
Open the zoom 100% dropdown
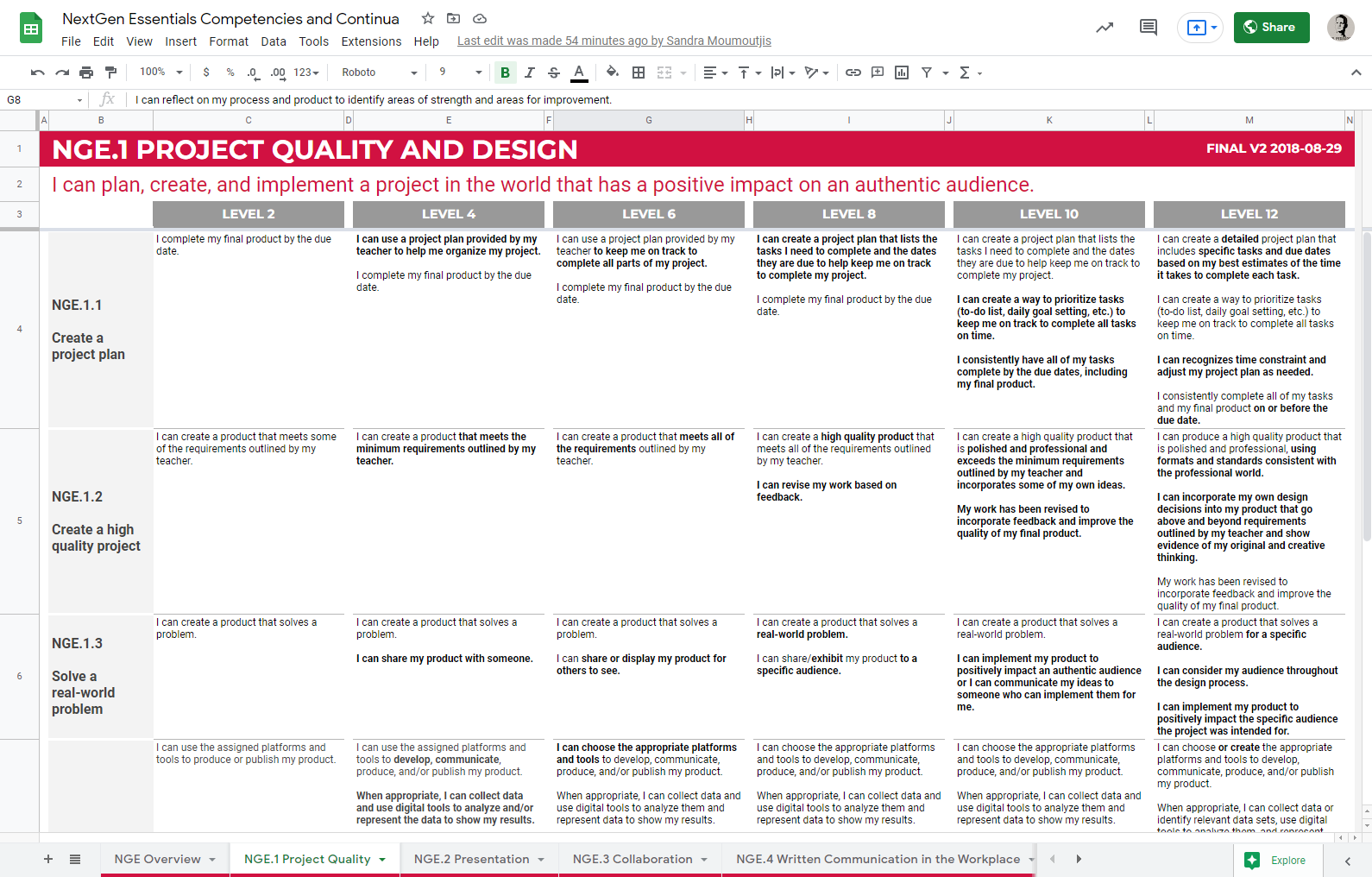click(161, 73)
